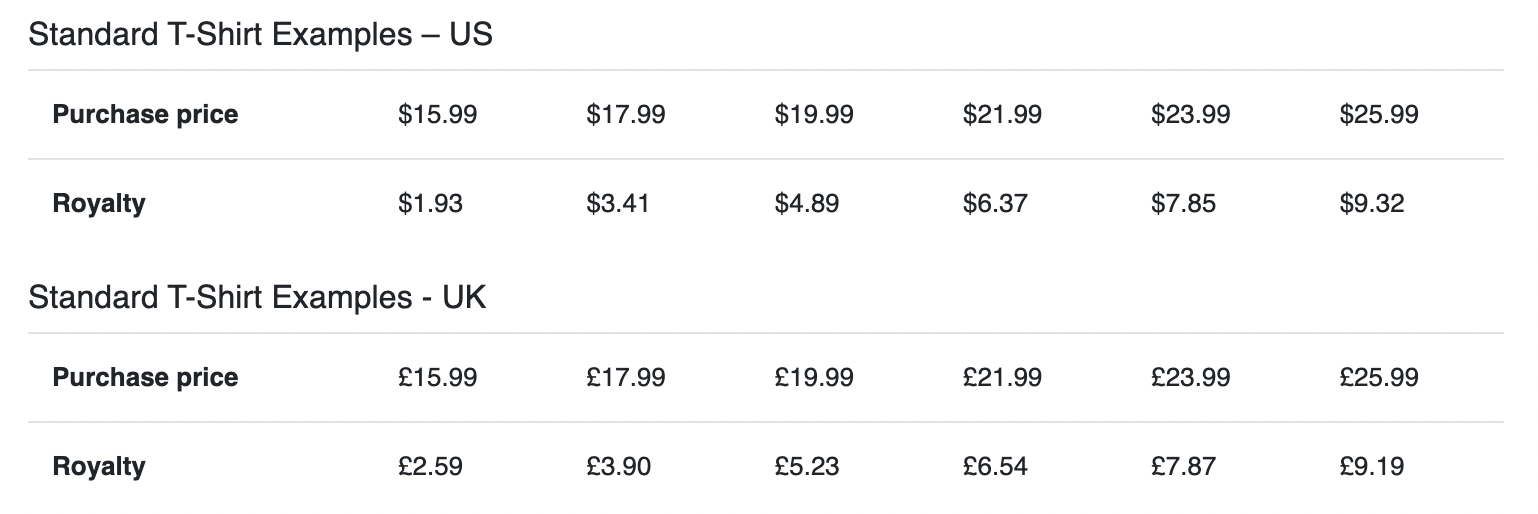The image size is (1538, 514).
Task: Click the $1.93 royalty value
Action: click(x=430, y=203)
